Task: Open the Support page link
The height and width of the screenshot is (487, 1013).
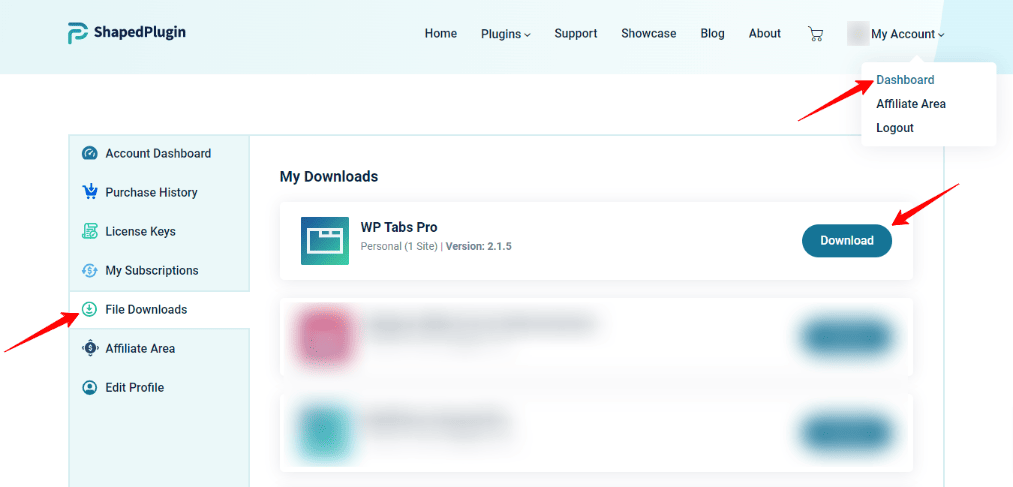Action: [x=575, y=34]
